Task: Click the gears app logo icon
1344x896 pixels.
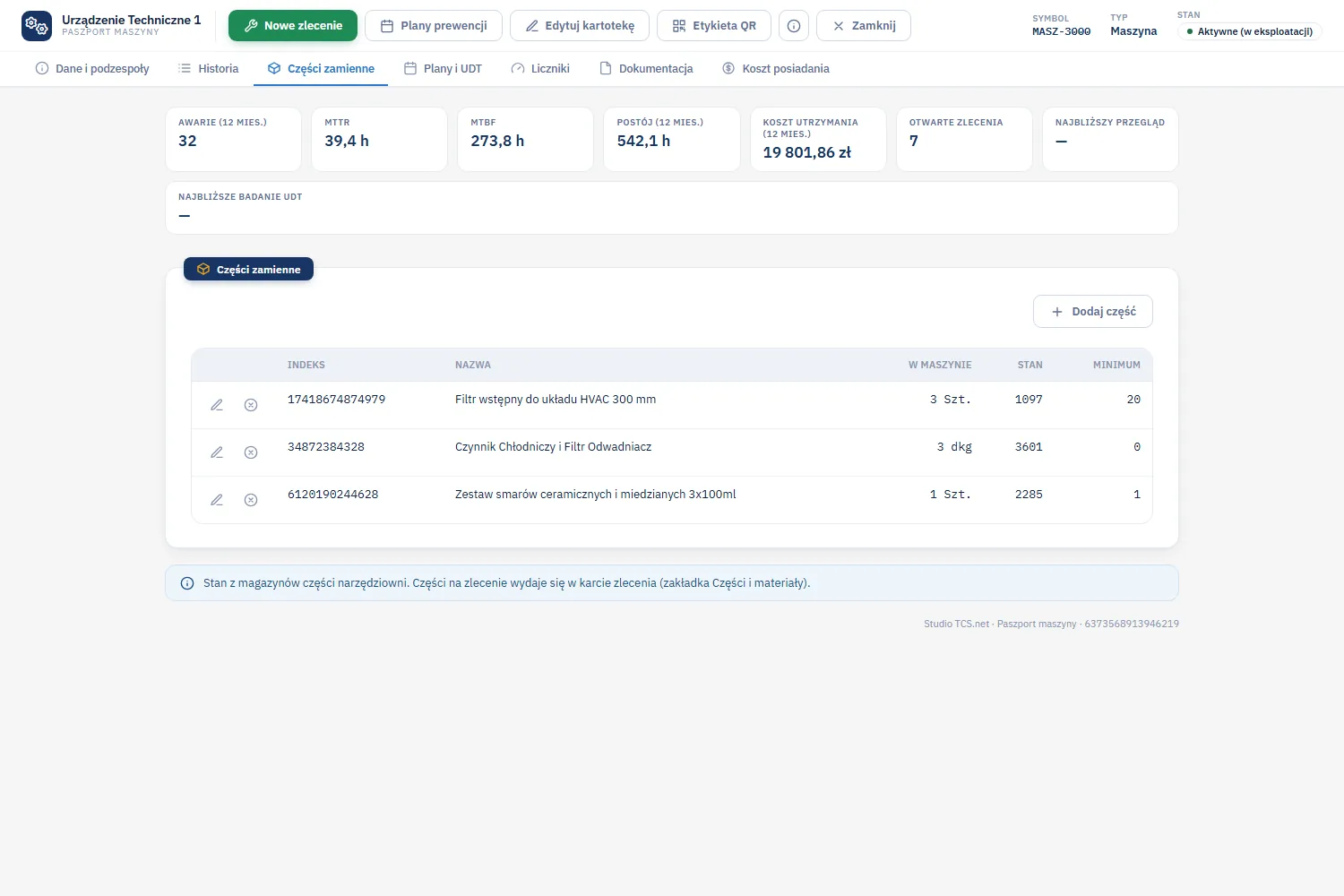Action: point(37,26)
